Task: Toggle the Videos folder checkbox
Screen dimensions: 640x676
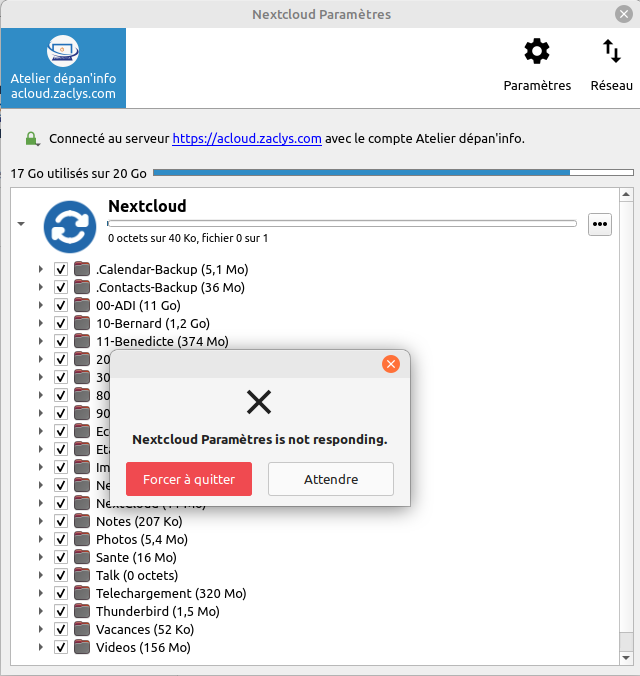Action: pos(61,647)
